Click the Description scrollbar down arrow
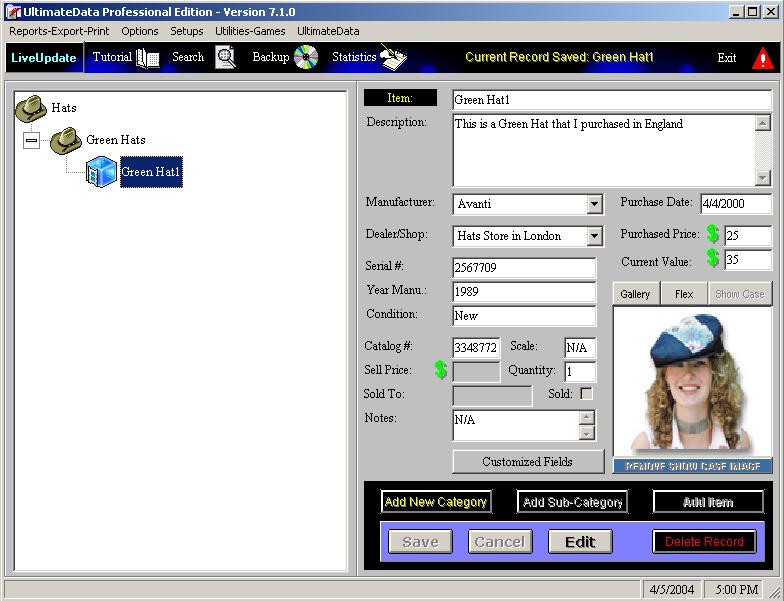 (763, 178)
